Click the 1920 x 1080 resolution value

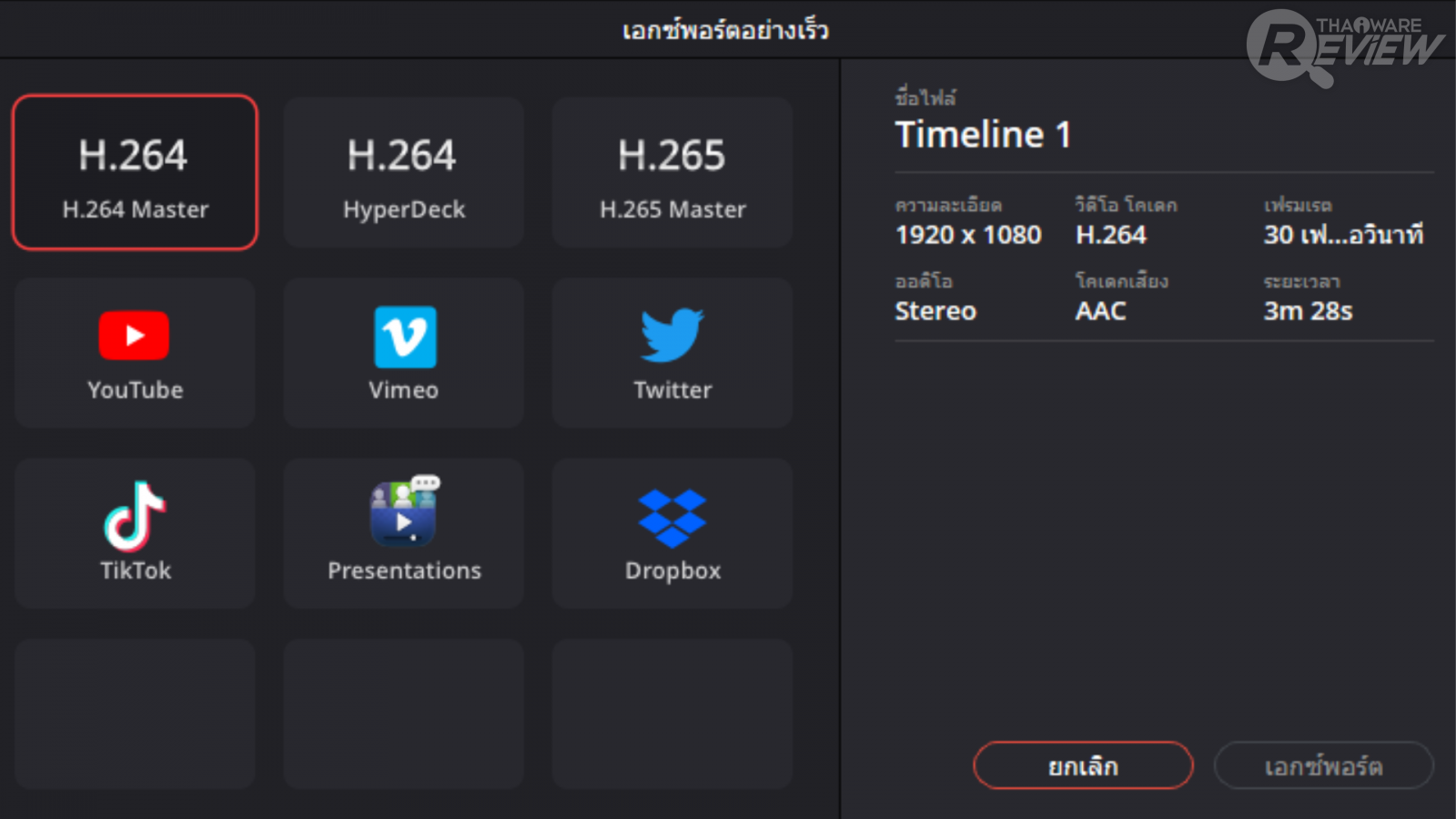point(967,235)
